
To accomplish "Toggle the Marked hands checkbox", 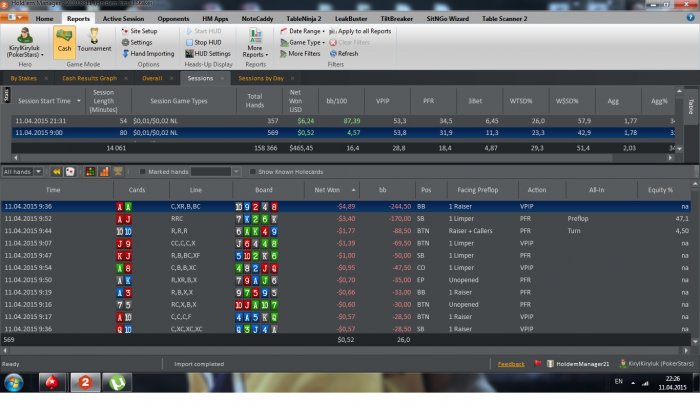I will (x=142, y=171).
